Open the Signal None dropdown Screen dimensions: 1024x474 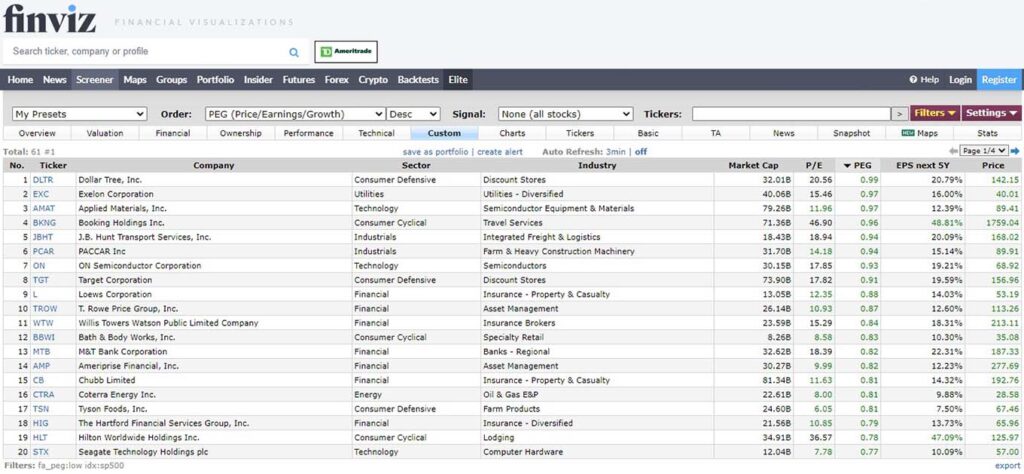(566, 114)
